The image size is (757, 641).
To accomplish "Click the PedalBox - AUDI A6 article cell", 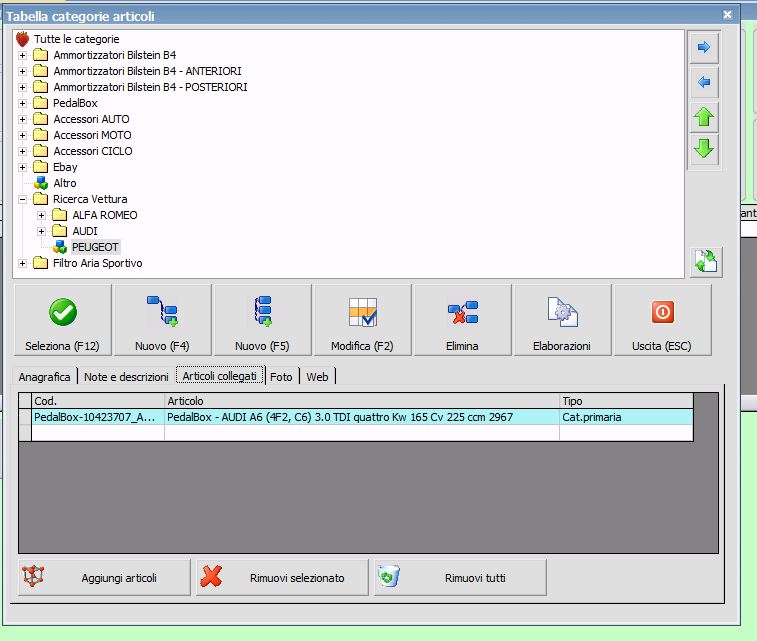I will pos(362,417).
